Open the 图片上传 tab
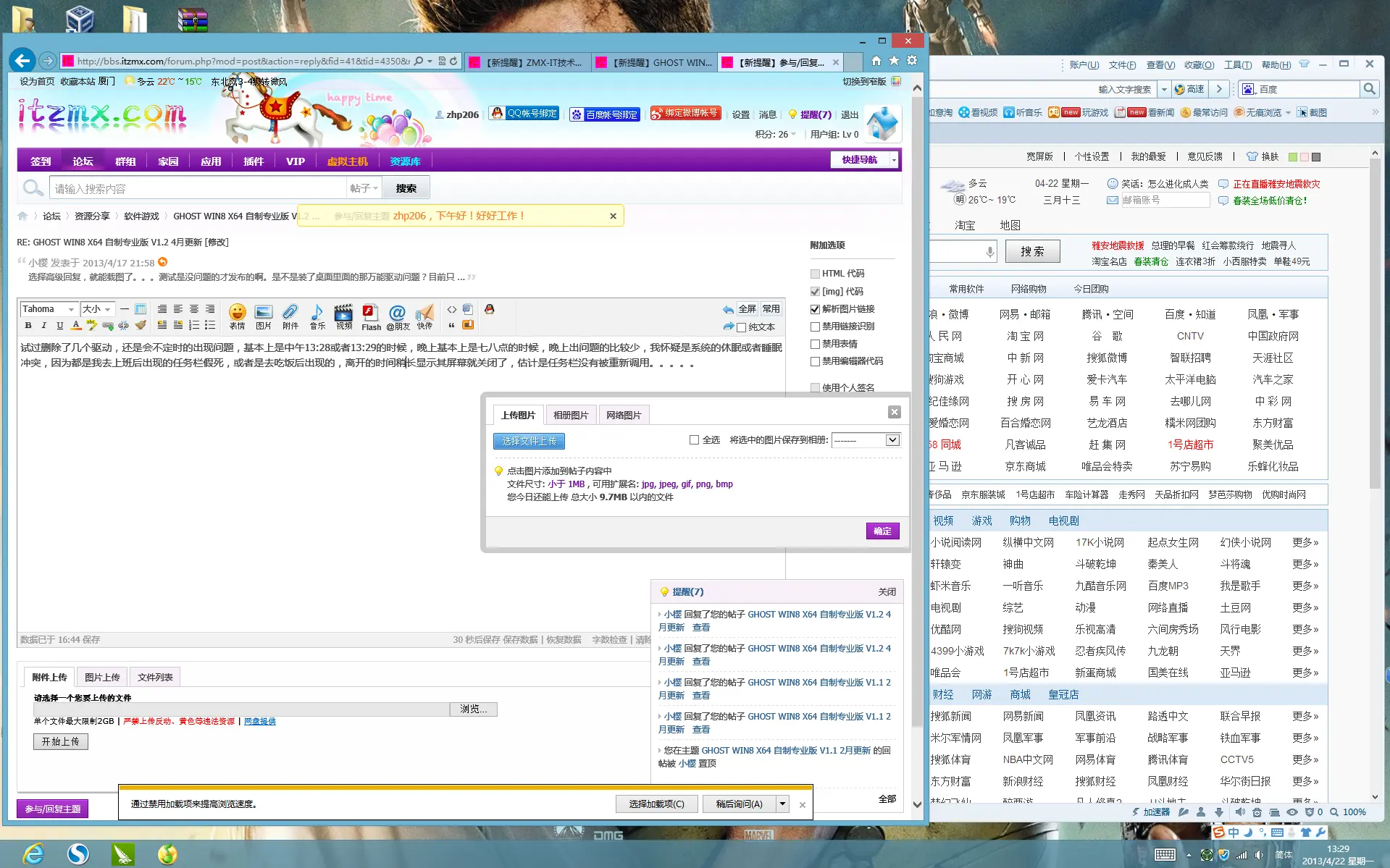1390x868 pixels. tap(102, 677)
